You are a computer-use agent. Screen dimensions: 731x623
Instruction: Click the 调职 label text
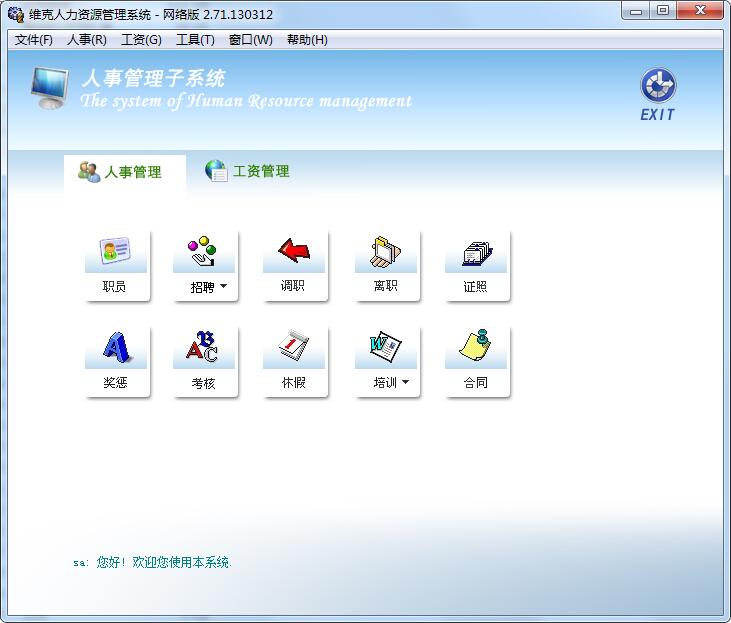[x=293, y=285]
